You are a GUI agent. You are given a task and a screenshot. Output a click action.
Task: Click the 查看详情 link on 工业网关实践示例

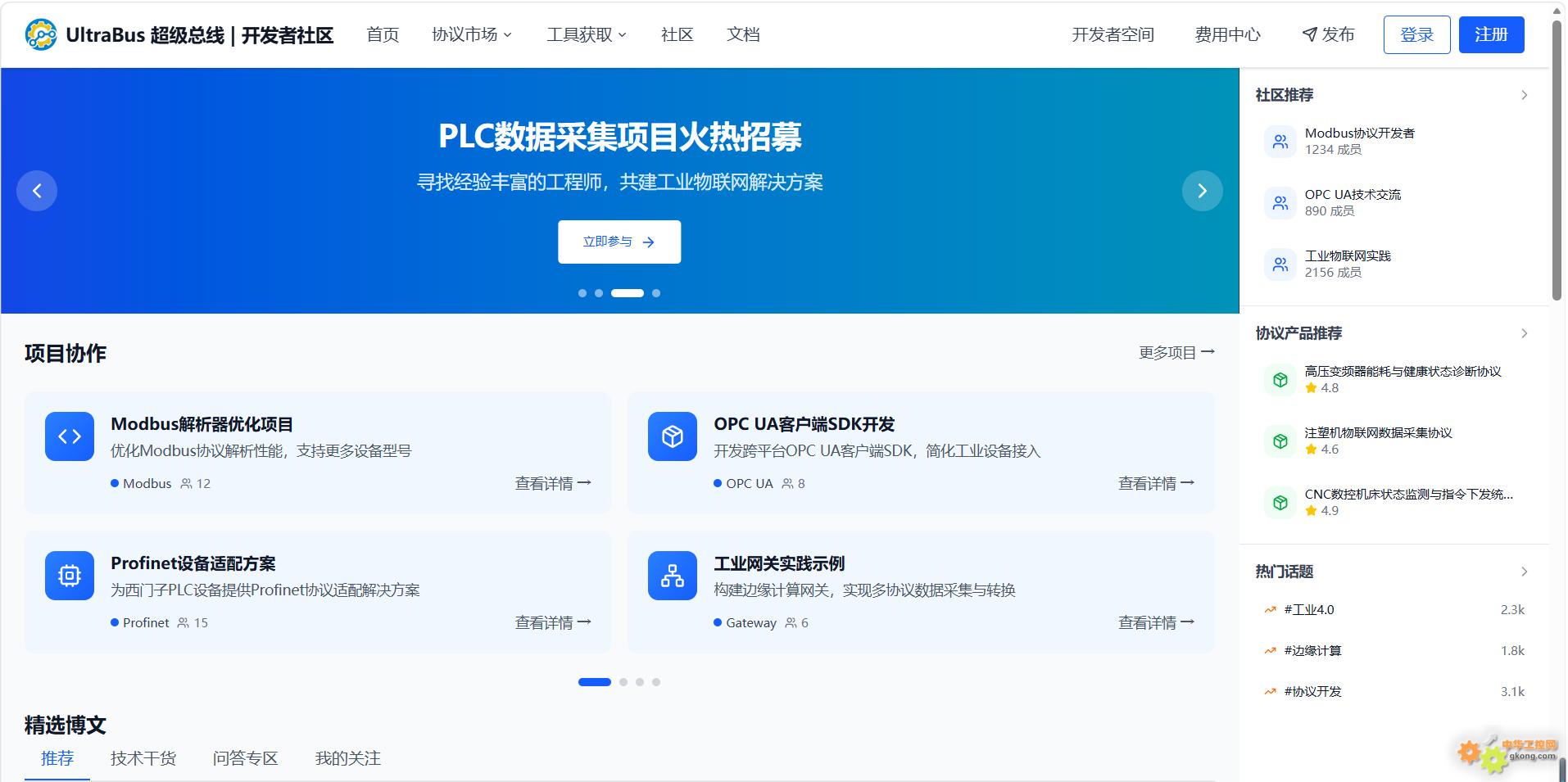[x=1156, y=622]
